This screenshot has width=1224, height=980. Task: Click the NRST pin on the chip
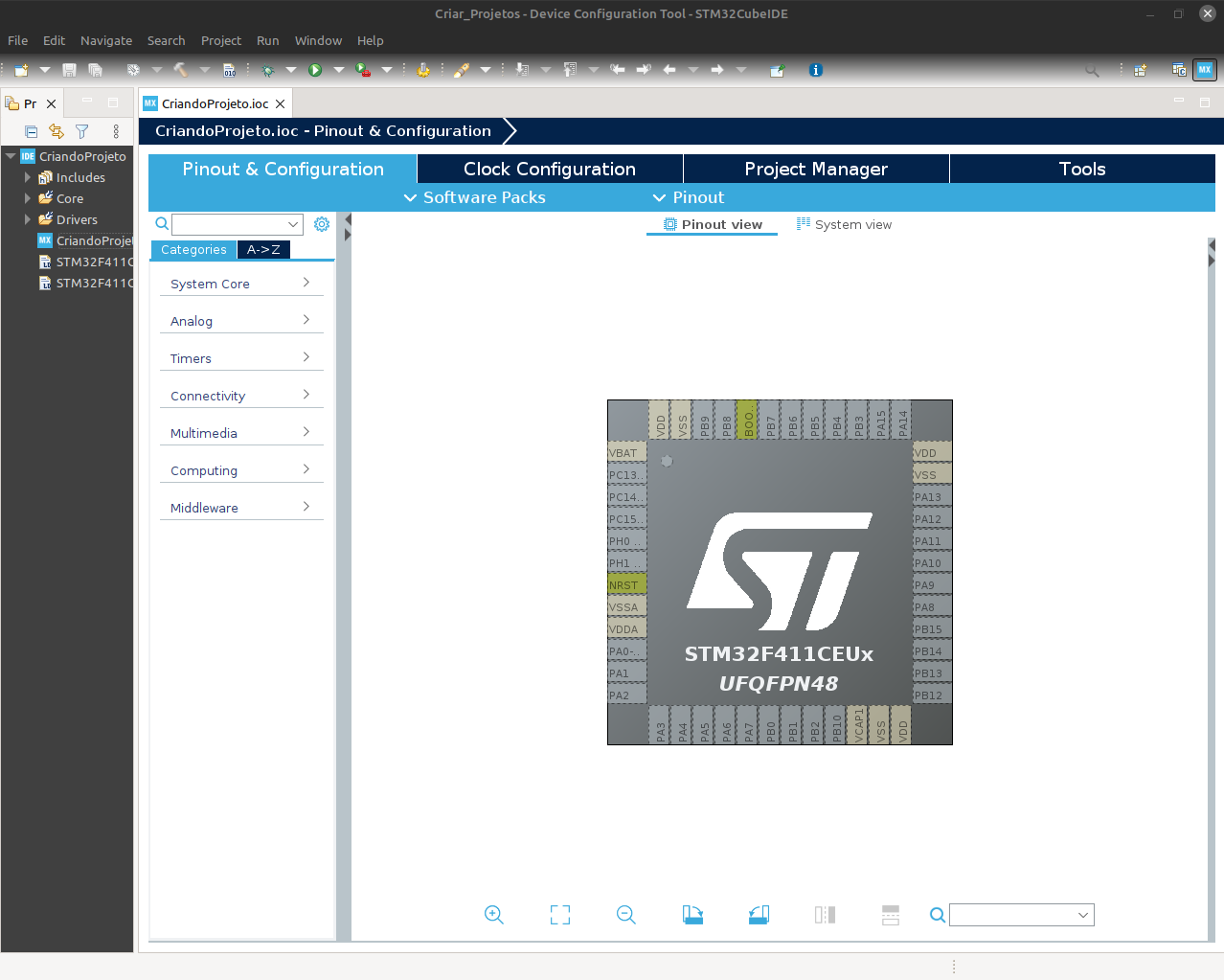627,585
